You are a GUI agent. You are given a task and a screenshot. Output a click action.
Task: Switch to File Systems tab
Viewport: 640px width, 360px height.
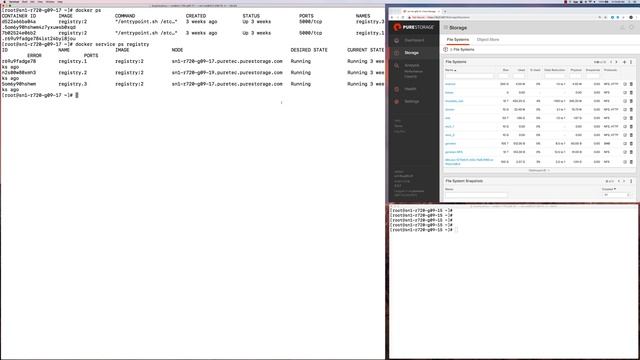(x=458, y=40)
